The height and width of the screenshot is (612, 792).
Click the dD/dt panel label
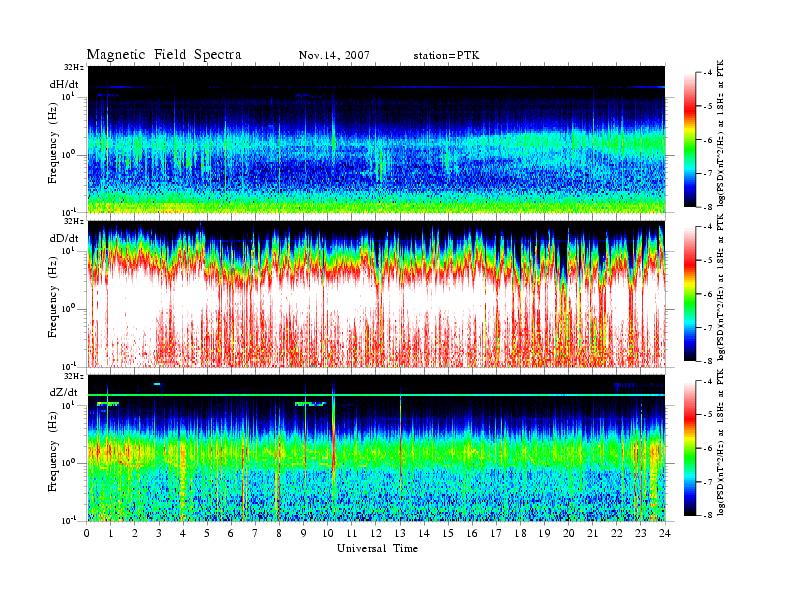pyautogui.click(x=64, y=238)
